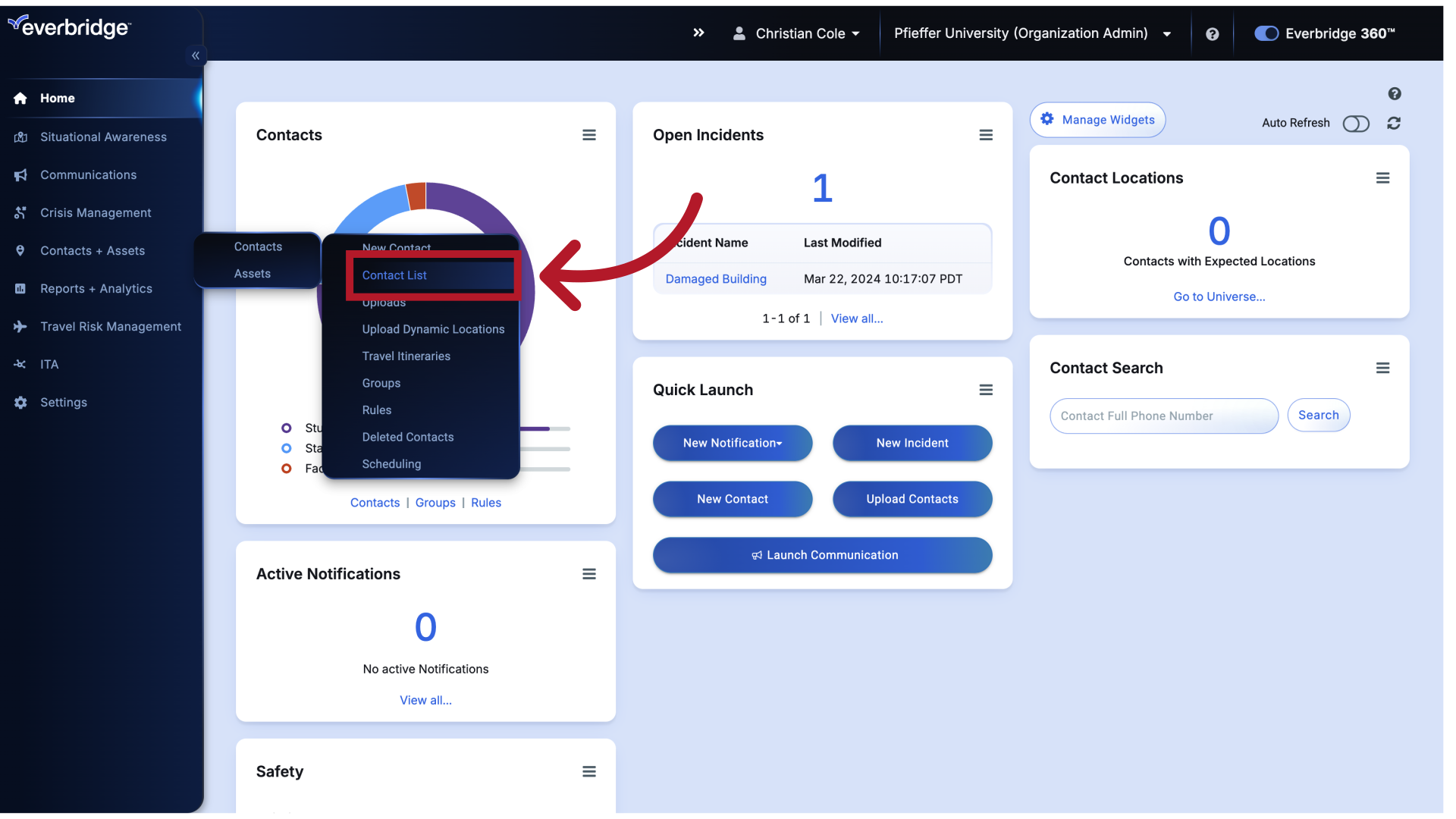Click the refresh arrows icon

(x=1394, y=123)
